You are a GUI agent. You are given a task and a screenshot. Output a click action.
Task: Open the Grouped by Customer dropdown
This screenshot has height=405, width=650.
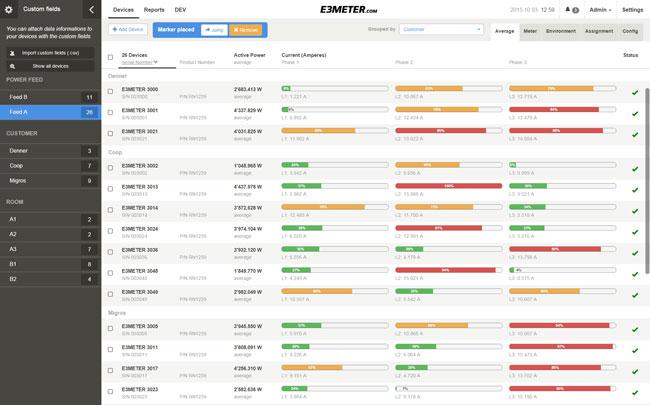click(441, 29)
